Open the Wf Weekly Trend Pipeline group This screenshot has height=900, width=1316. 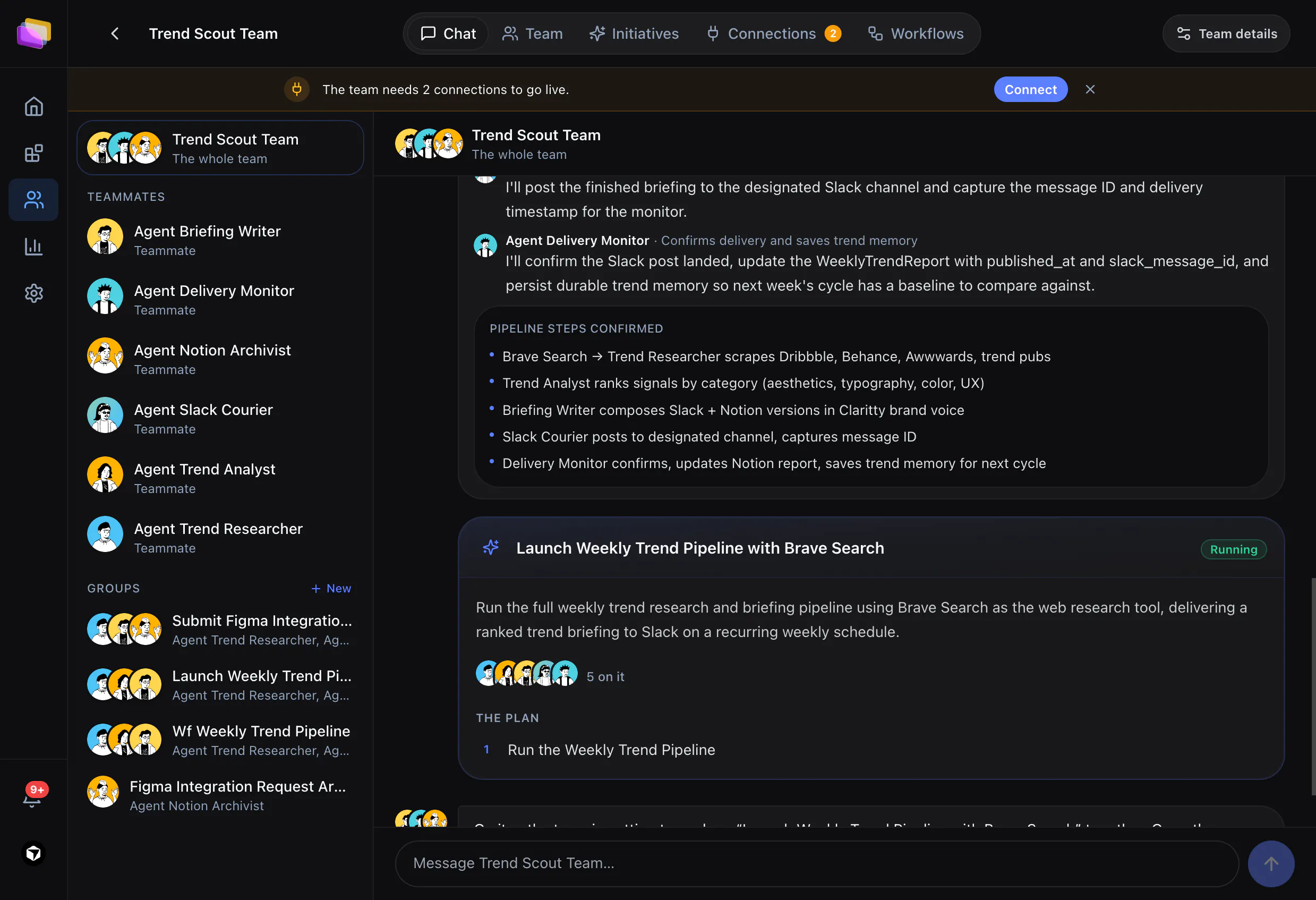(220, 740)
